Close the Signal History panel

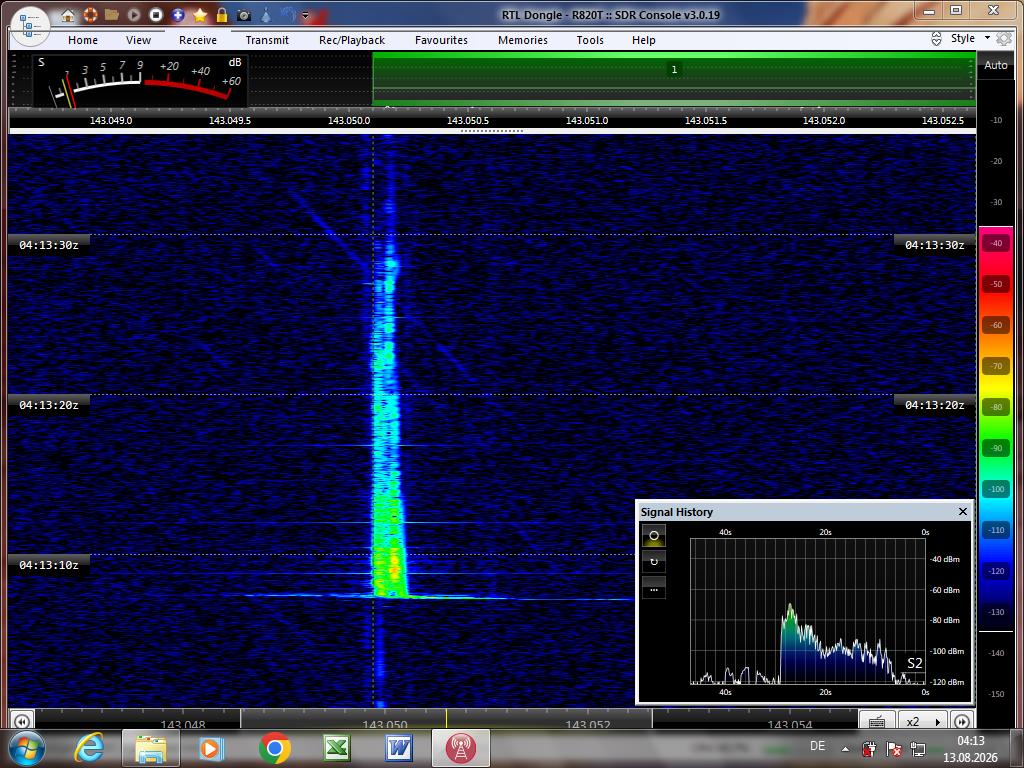(963, 511)
